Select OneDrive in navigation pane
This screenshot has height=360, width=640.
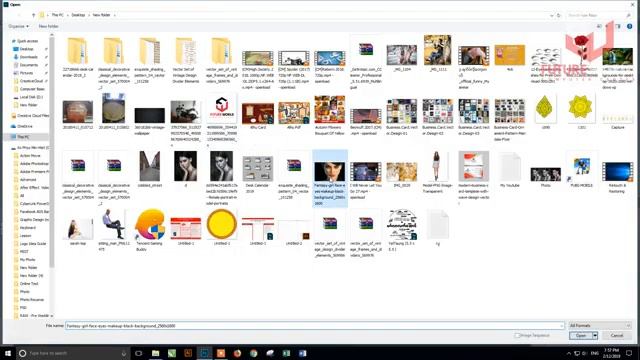pos(24,127)
